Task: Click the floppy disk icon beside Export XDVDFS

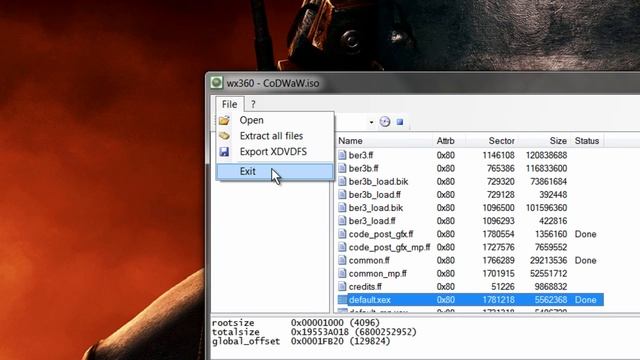Action: point(224,152)
